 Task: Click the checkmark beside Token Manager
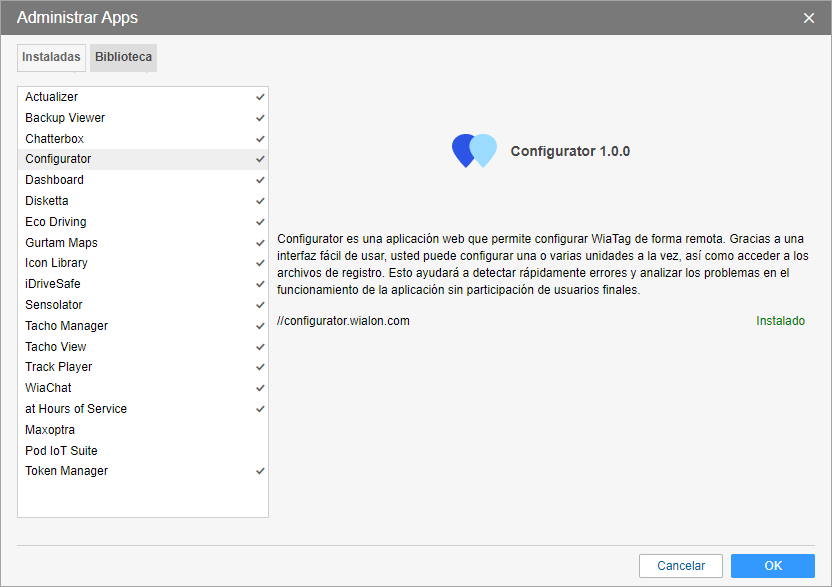point(260,471)
